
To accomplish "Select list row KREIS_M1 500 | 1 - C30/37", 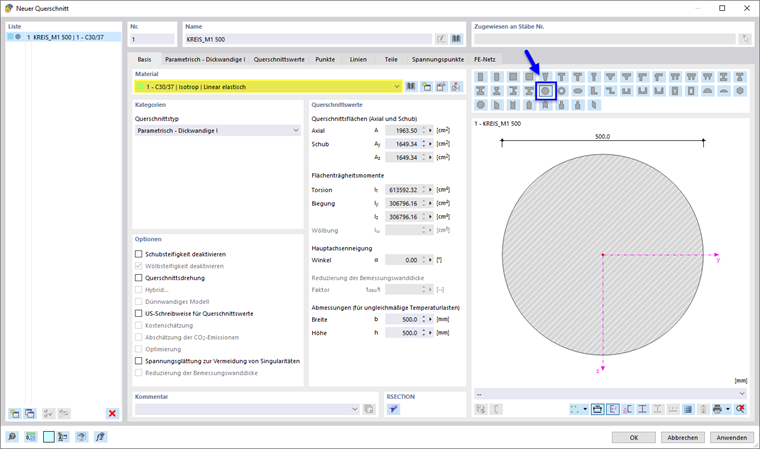I will point(64,37).
